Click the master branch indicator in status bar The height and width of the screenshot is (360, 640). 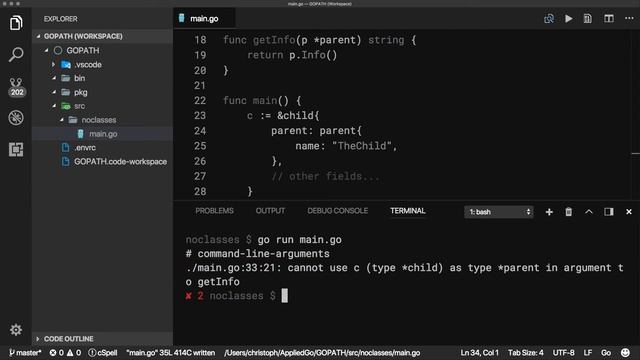tap(25, 353)
